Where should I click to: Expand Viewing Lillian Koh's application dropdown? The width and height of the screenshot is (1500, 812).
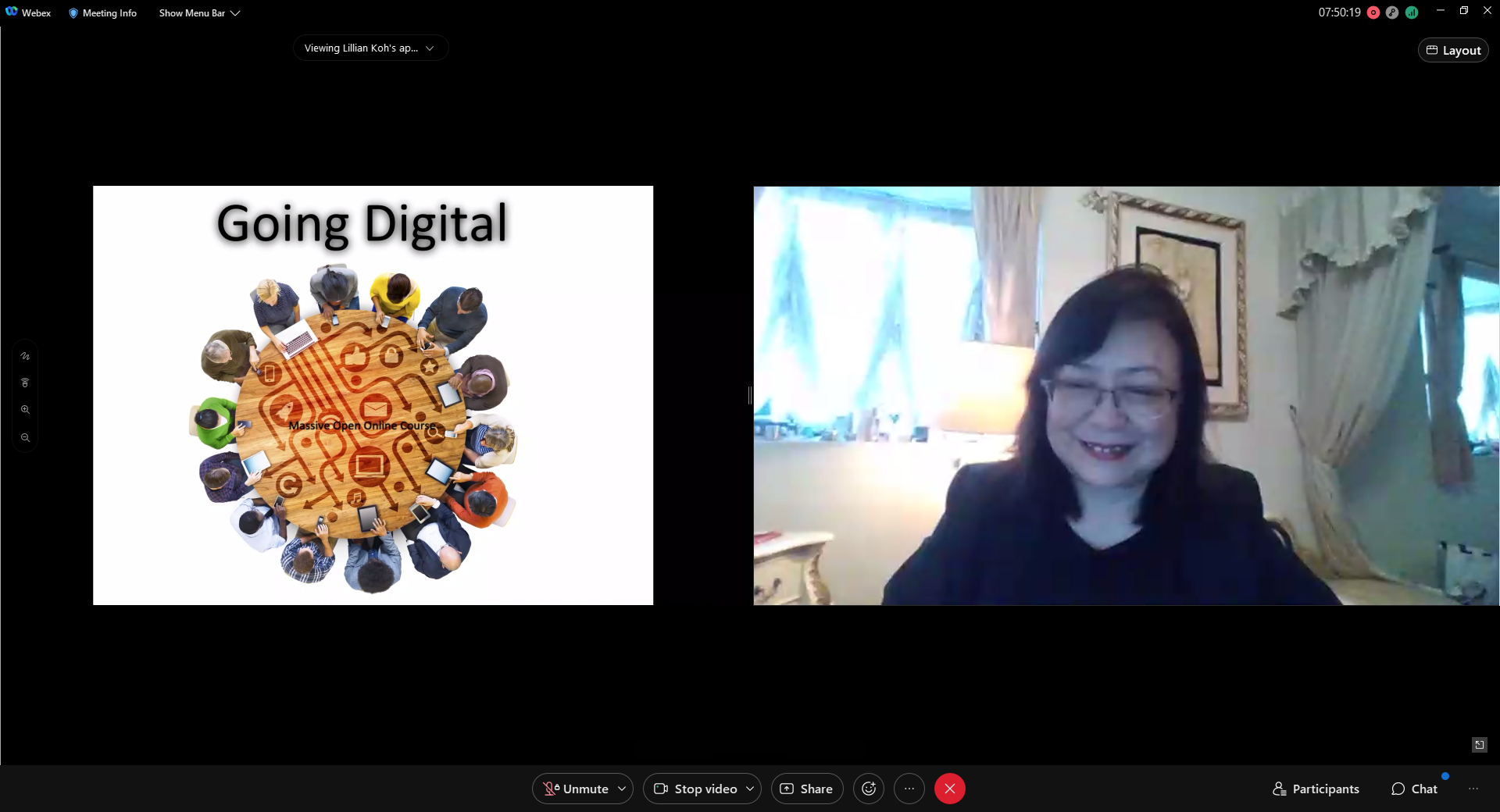click(370, 48)
